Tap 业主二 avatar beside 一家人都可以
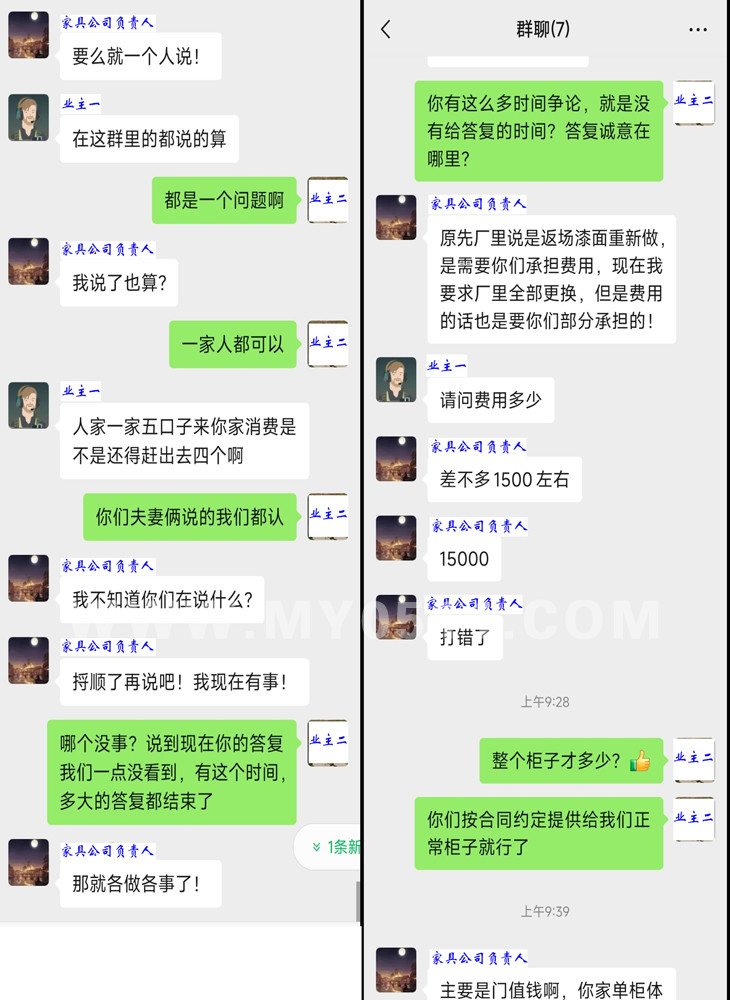The height and width of the screenshot is (1000, 730). 328,344
